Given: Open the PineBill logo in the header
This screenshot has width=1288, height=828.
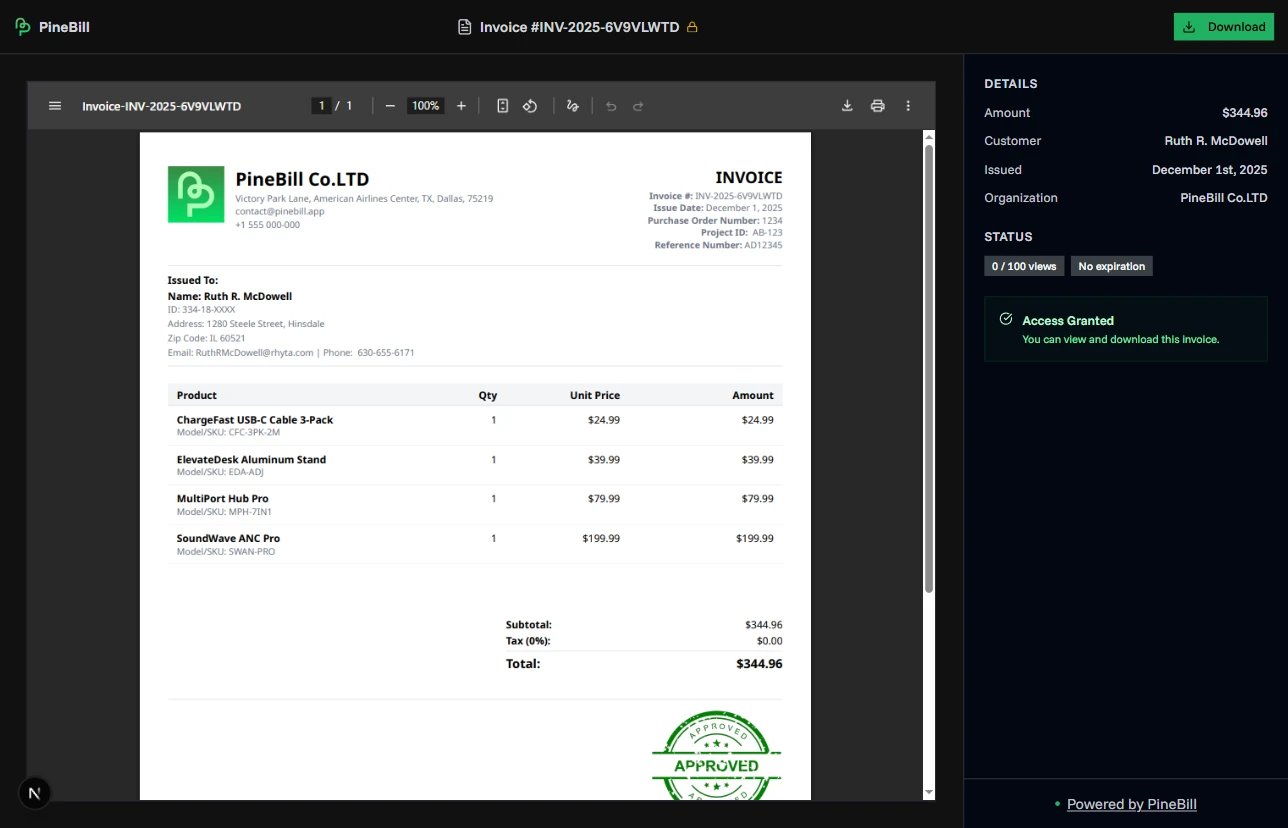Looking at the screenshot, I should 51,26.
